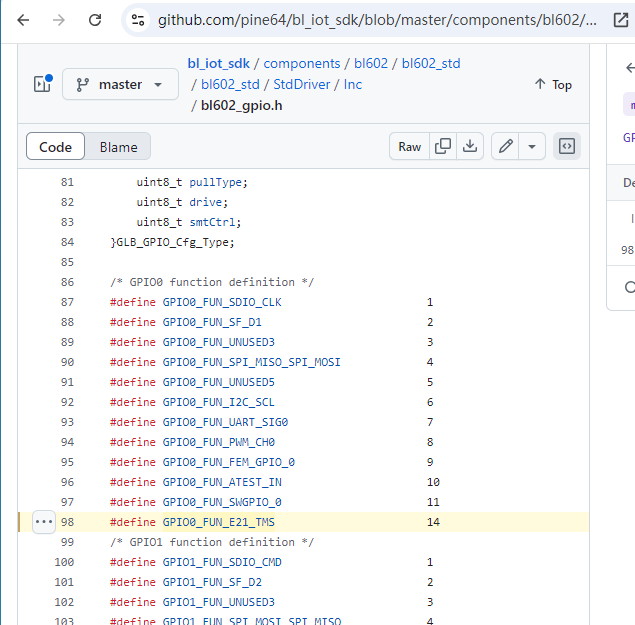Jump to Top of file
Screen dimensions: 635x625
pyautogui.click(x=553, y=85)
